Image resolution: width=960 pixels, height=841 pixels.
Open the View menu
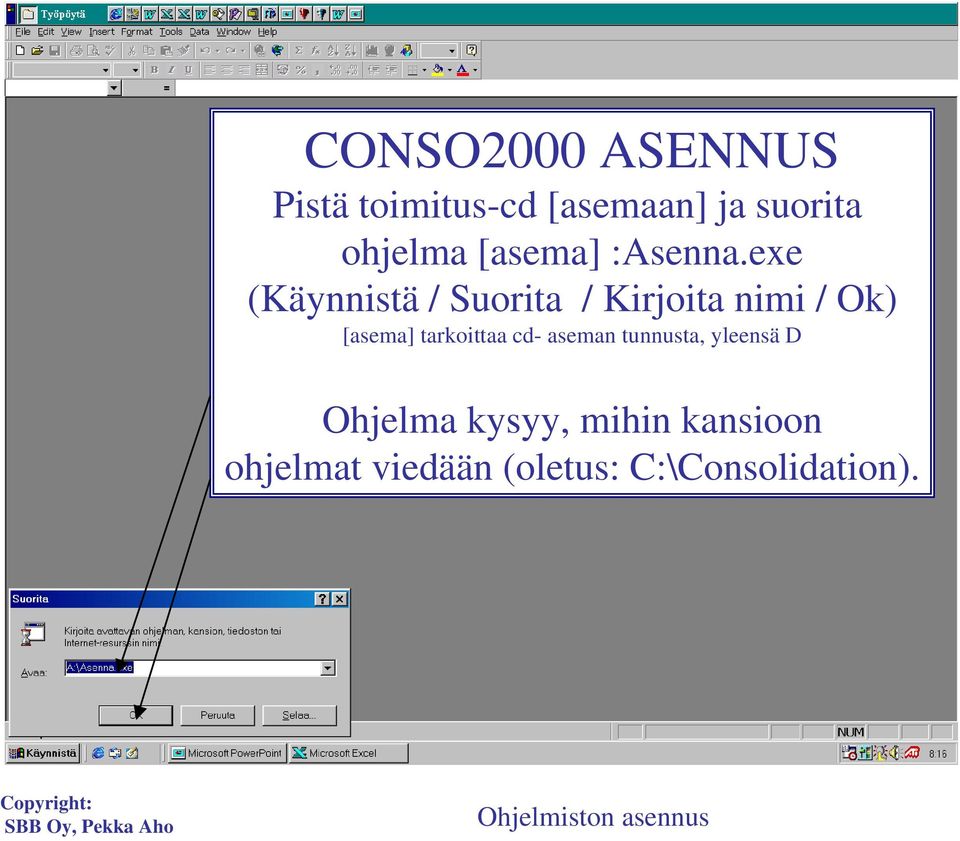coord(71,32)
